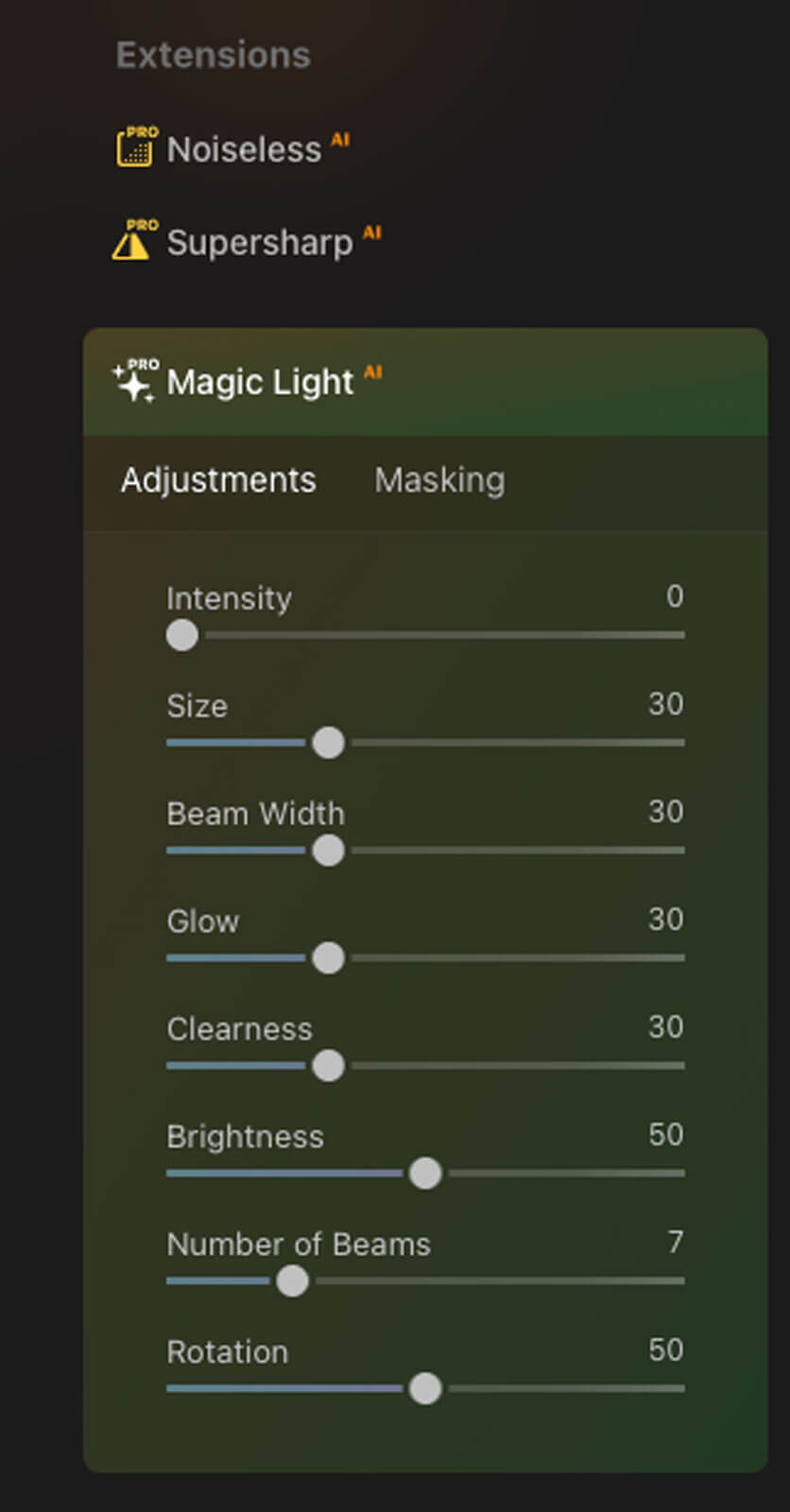Click the Noiseless PRO icon
790x1512 pixels.
(135, 147)
